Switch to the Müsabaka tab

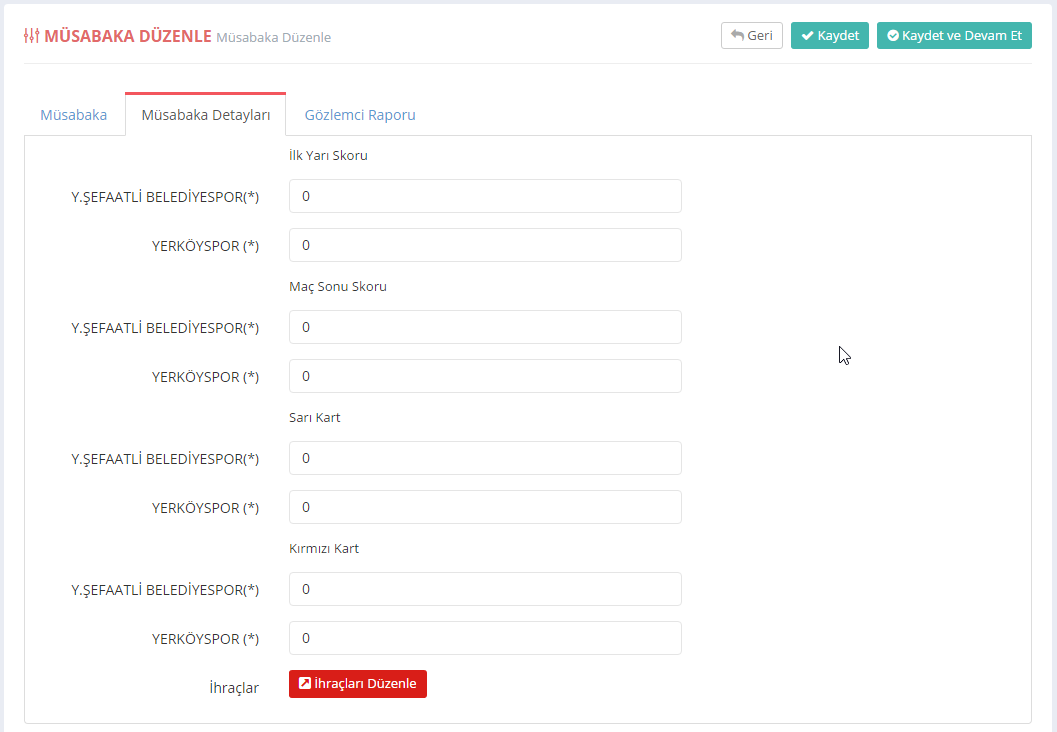[74, 115]
